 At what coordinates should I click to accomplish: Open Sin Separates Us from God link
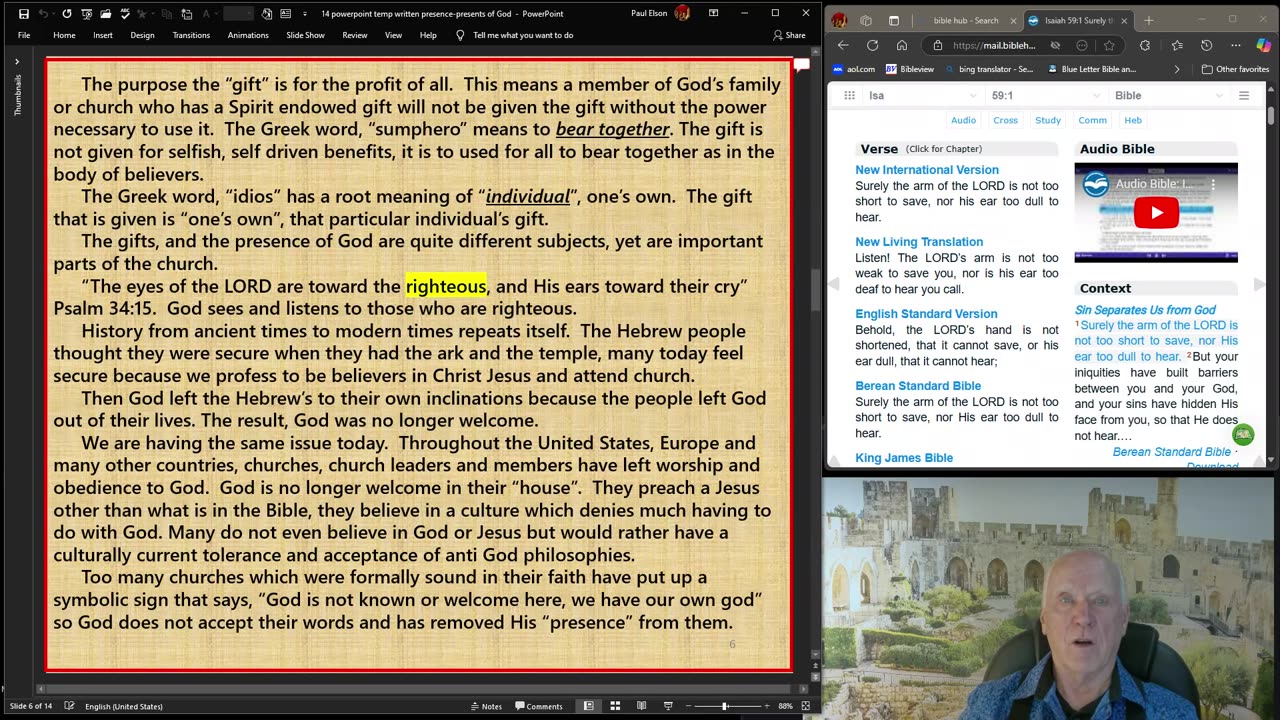1145,310
